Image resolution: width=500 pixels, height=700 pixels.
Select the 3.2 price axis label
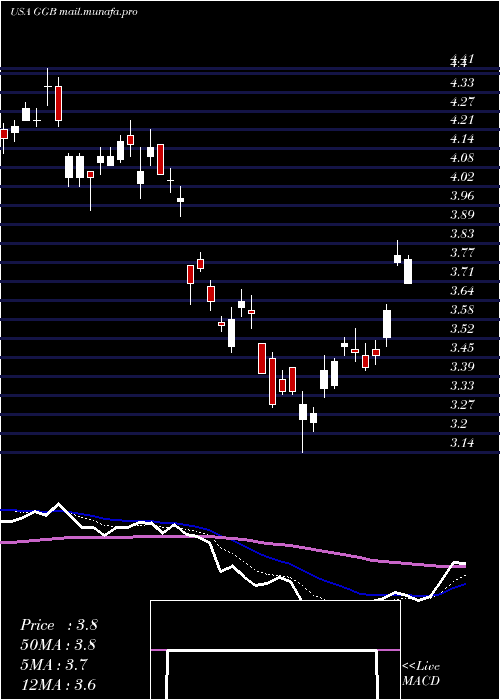coord(459,423)
